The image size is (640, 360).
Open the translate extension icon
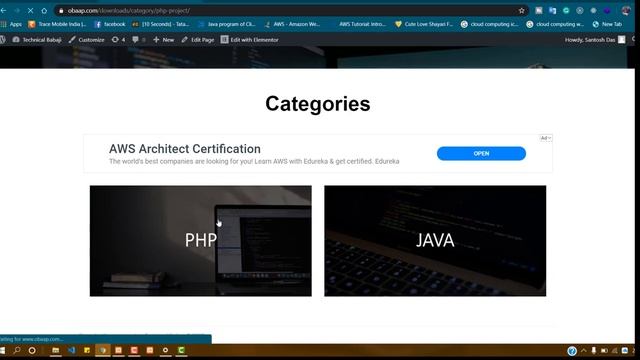point(552,11)
